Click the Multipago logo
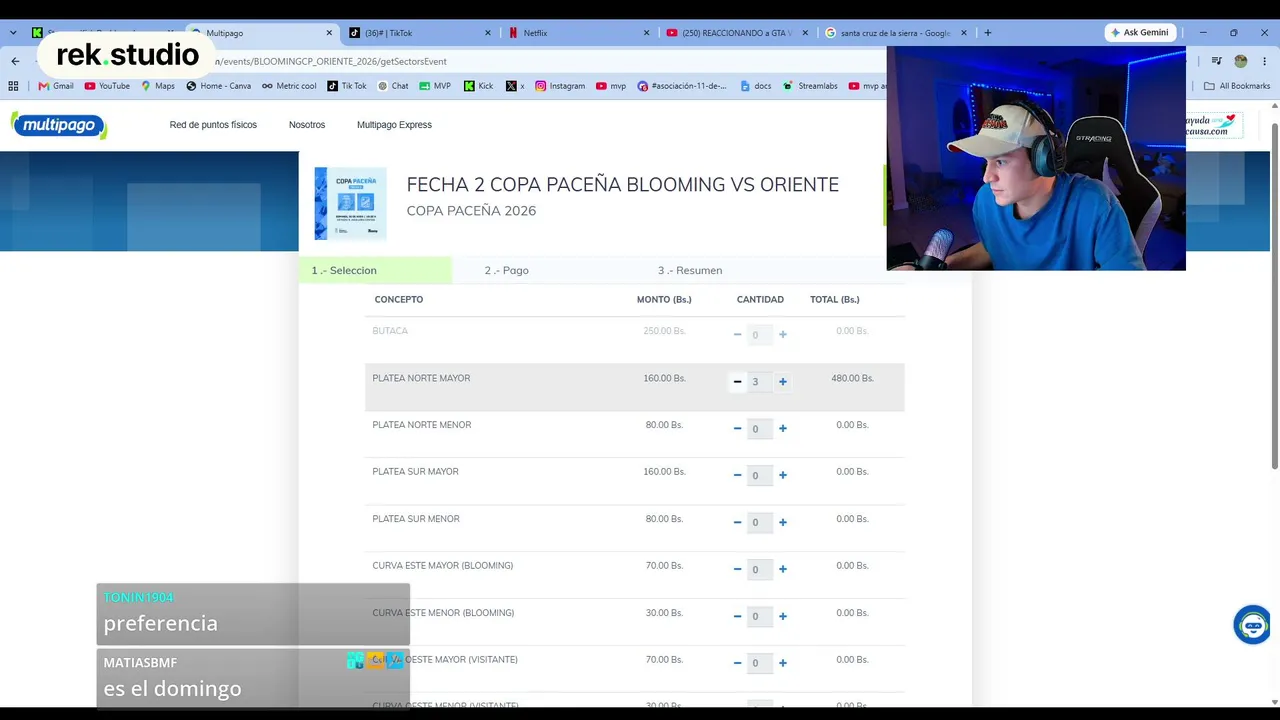1280x720 pixels. point(59,125)
